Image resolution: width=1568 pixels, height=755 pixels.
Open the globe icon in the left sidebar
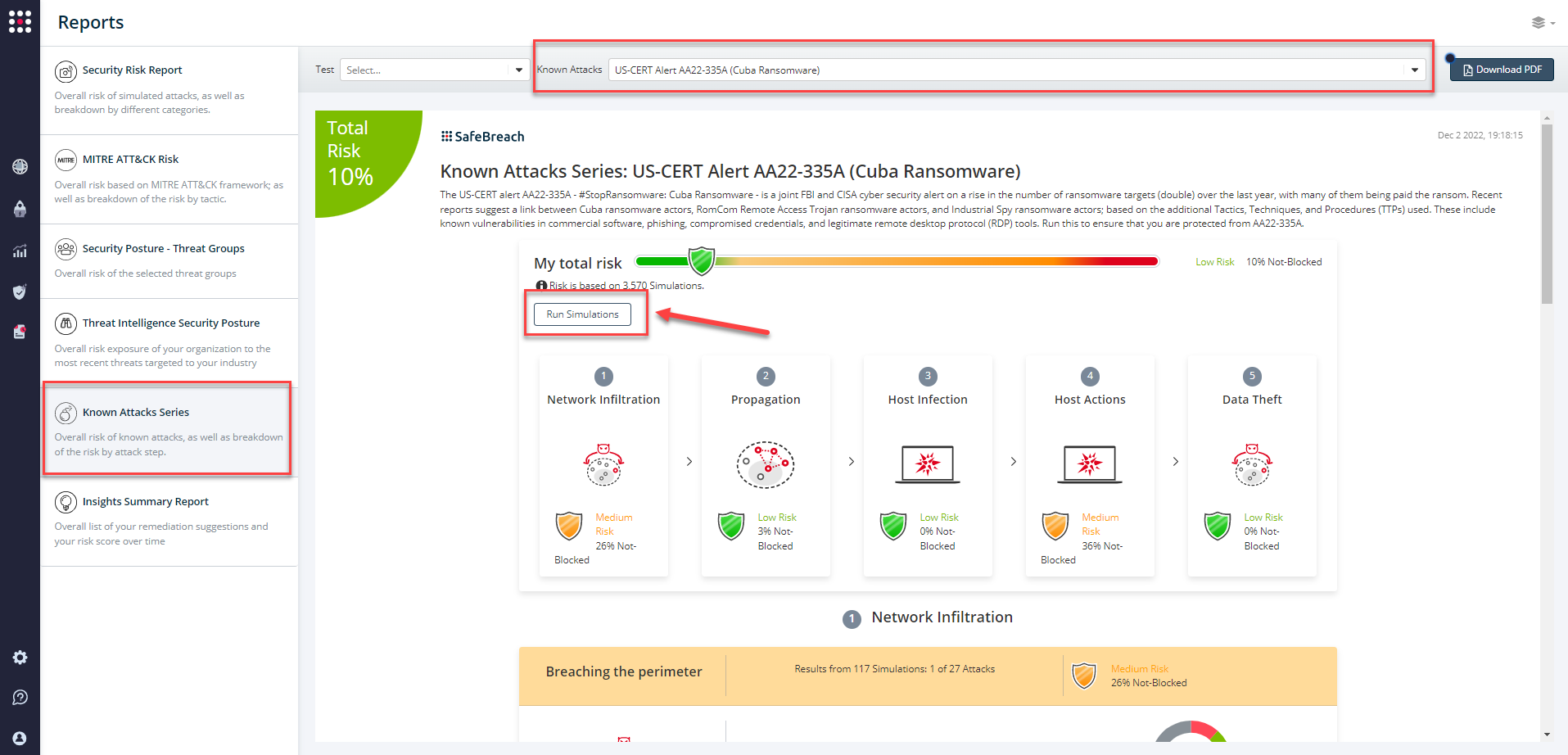pyautogui.click(x=20, y=167)
